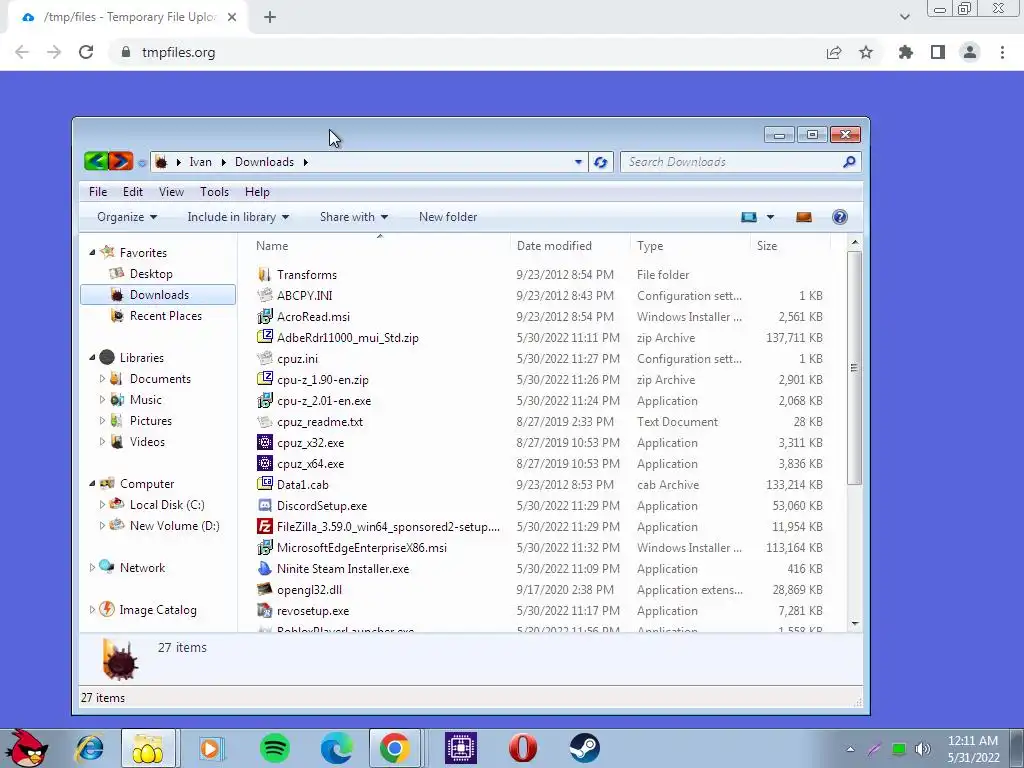Open the Include in library dropdown
This screenshot has width=1024, height=768.
[x=238, y=217]
